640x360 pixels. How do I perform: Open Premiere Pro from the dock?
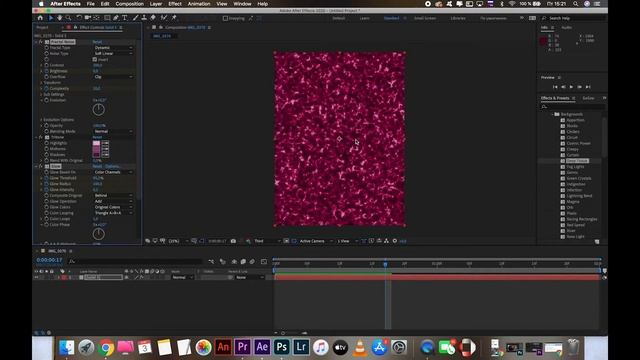(242, 347)
